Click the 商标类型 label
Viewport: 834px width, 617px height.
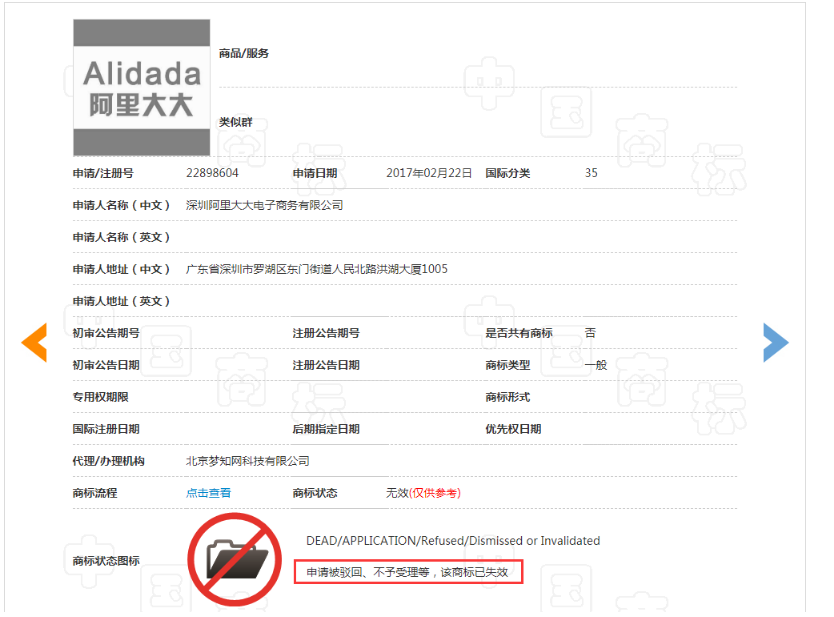pyautogui.click(x=508, y=365)
